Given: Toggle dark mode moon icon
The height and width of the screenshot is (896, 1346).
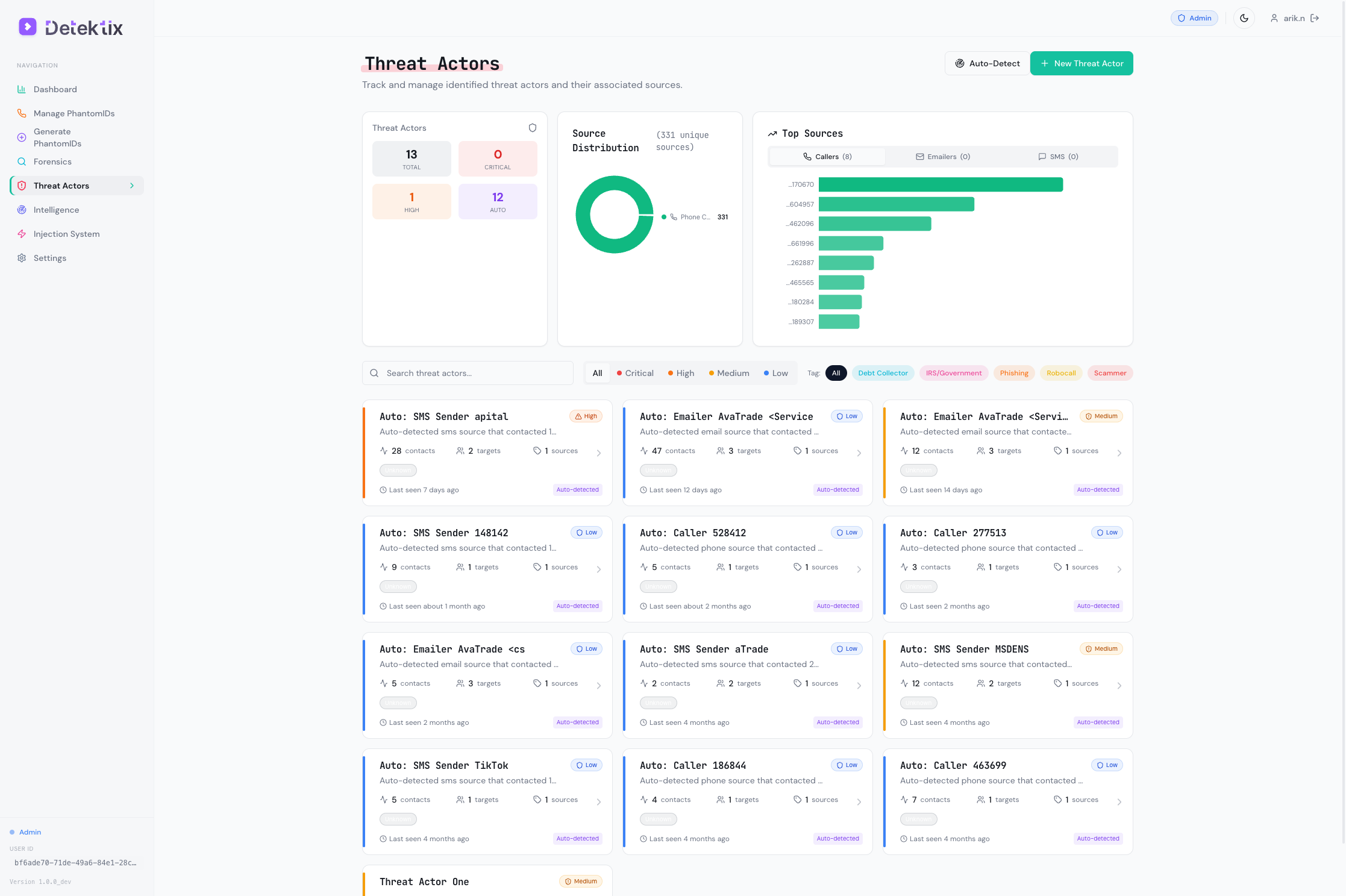Looking at the screenshot, I should [x=1244, y=18].
